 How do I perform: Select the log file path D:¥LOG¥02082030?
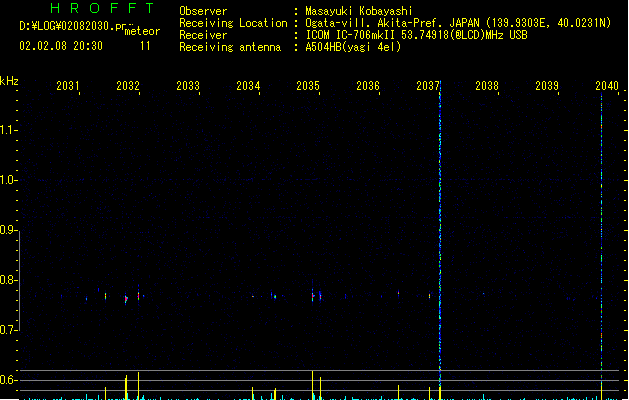click(72, 26)
